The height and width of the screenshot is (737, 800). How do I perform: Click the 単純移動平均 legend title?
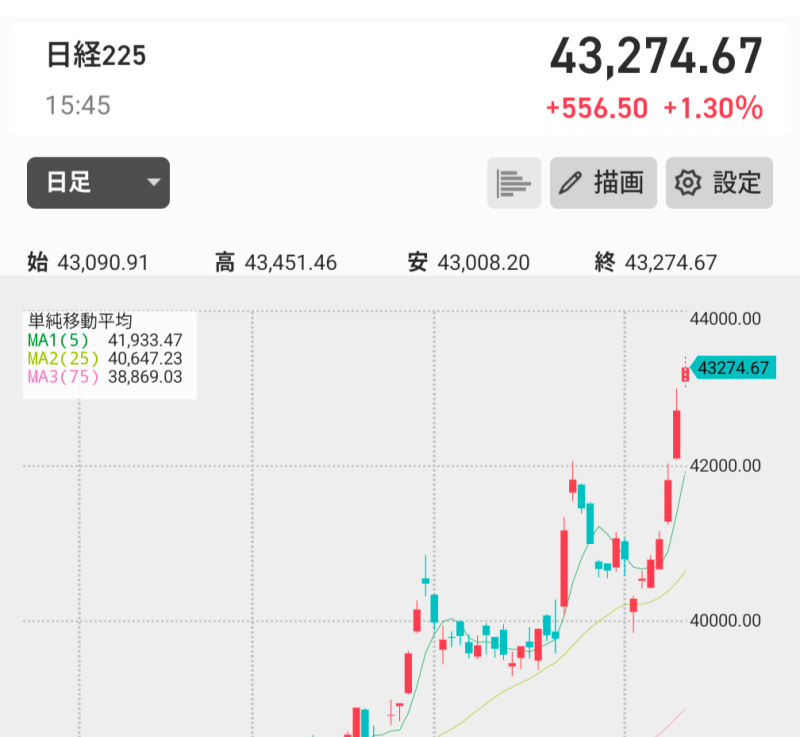click(x=80, y=322)
